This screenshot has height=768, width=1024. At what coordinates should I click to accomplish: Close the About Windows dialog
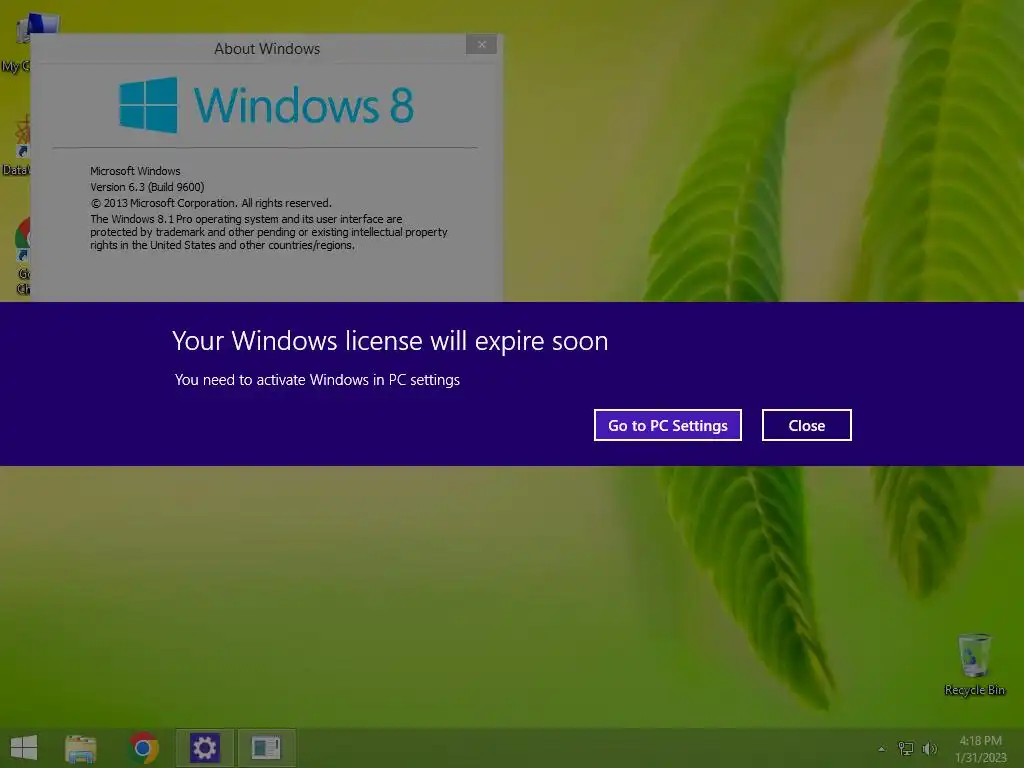[x=481, y=44]
